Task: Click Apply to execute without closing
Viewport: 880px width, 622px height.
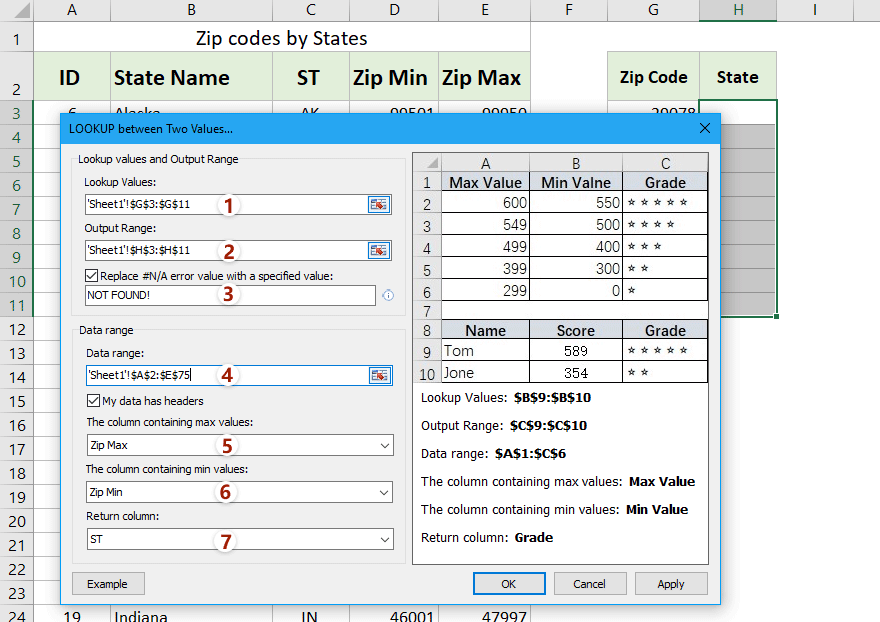Action: (x=670, y=583)
